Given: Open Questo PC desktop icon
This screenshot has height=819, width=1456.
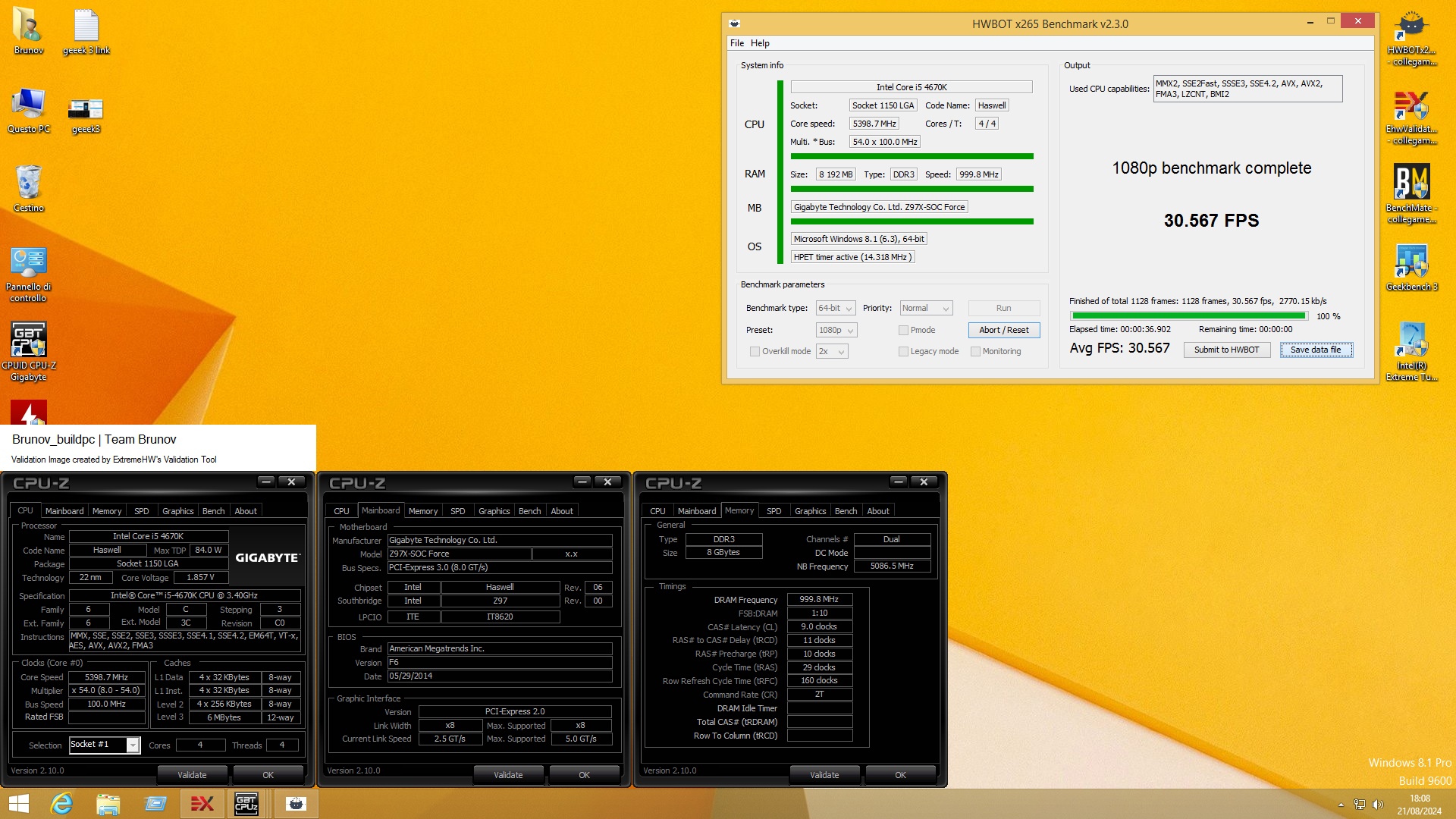Looking at the screenshot, I should click(28, 111).
